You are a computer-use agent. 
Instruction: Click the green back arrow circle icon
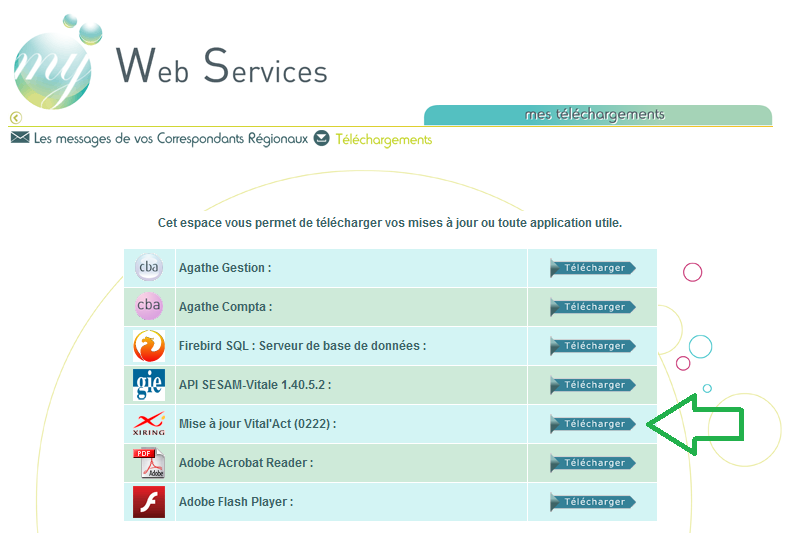pos(16,118)
